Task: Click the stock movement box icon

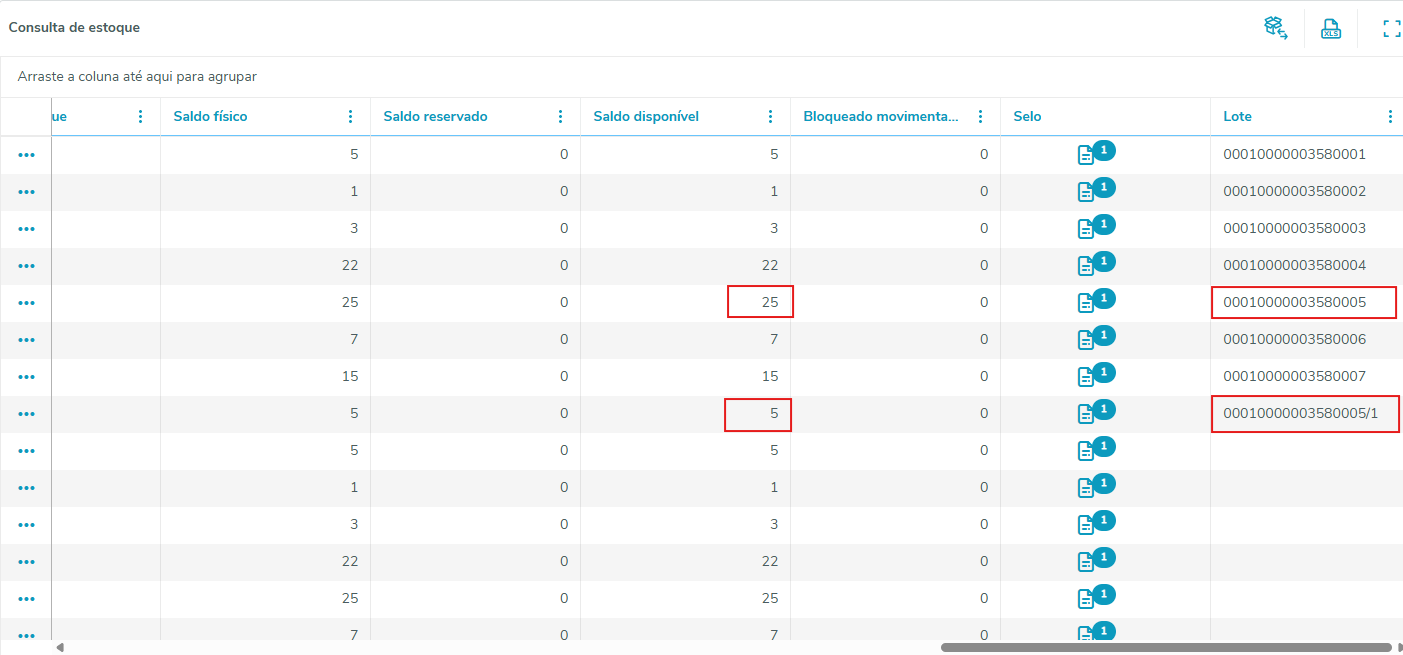Action: [x=1275, y=28]
